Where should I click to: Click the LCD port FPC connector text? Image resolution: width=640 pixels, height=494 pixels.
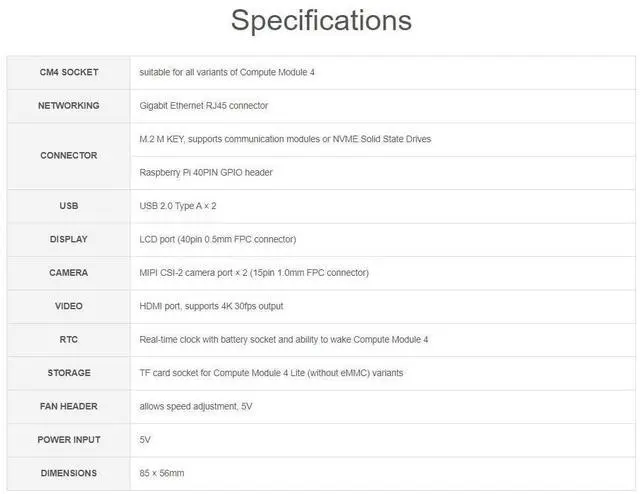[x=217, y=239]
